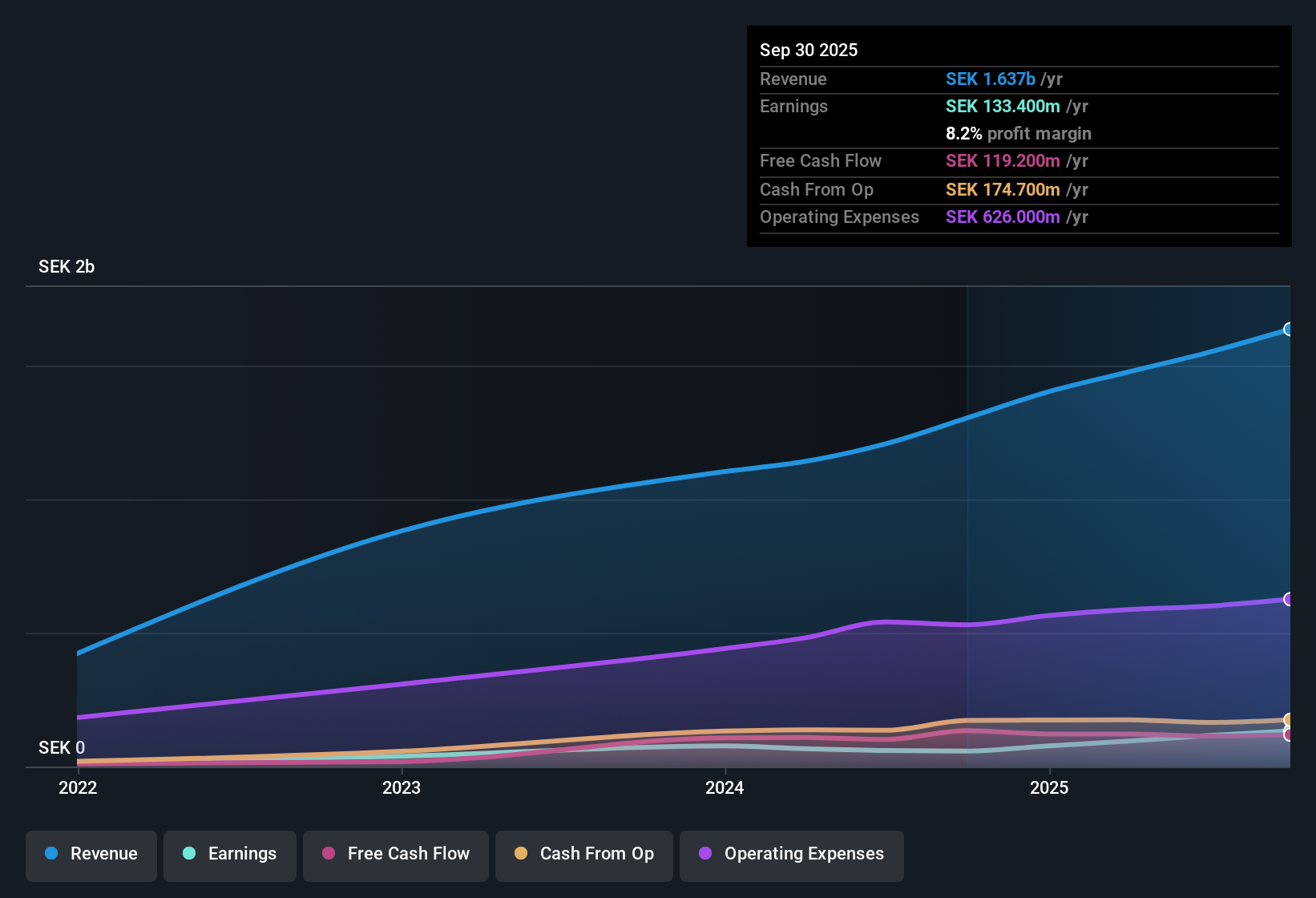Select the orange Cash From Op legend icon
The image size is (1316, 898).
(521, 854)
